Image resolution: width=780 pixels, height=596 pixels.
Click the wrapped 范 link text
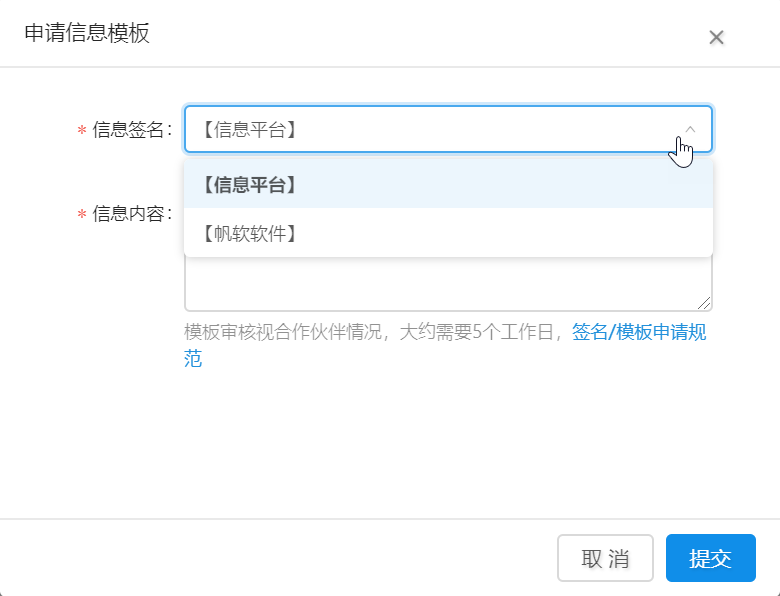pos(193,359)
